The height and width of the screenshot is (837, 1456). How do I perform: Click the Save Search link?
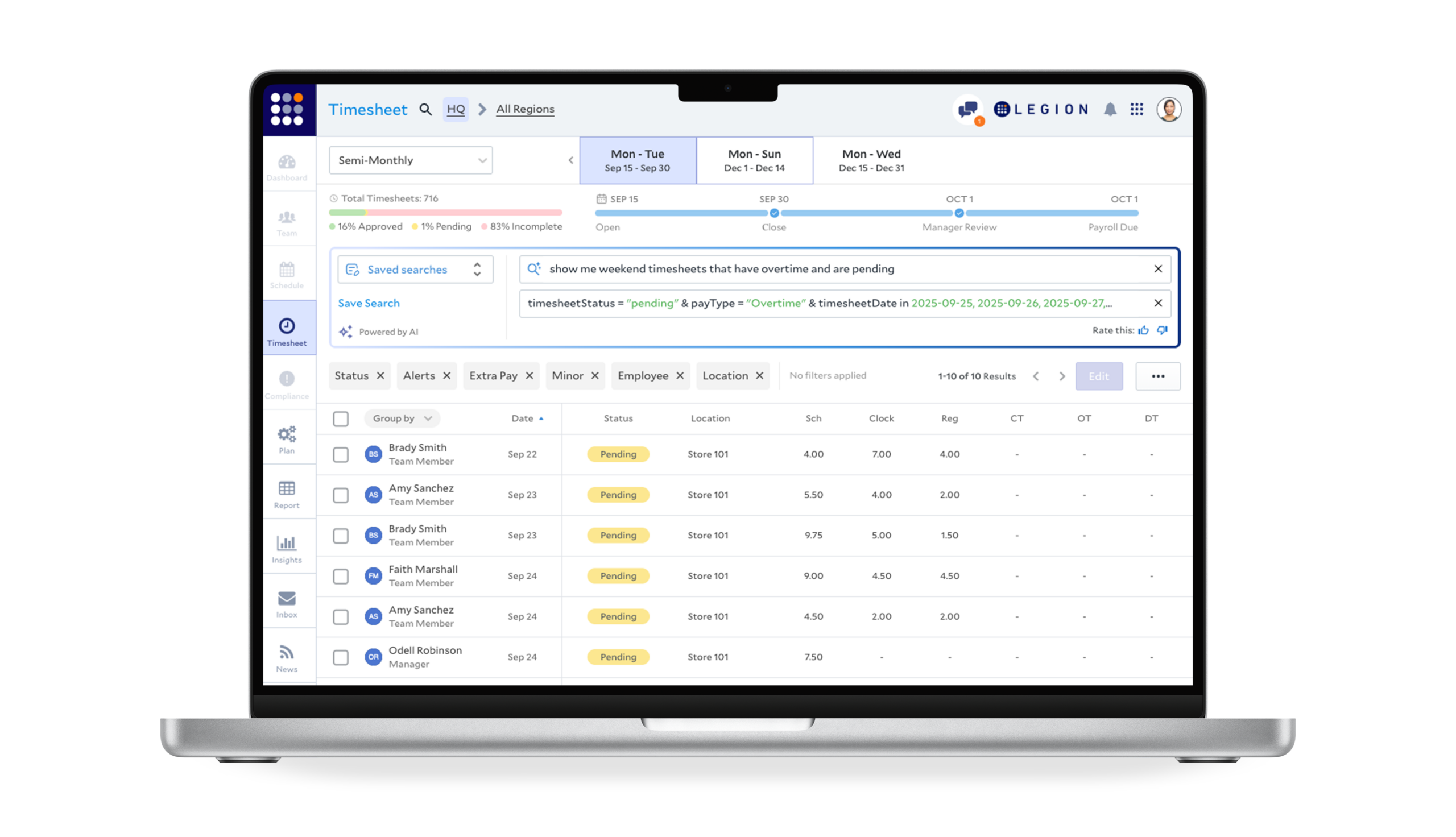coord(369,303)
